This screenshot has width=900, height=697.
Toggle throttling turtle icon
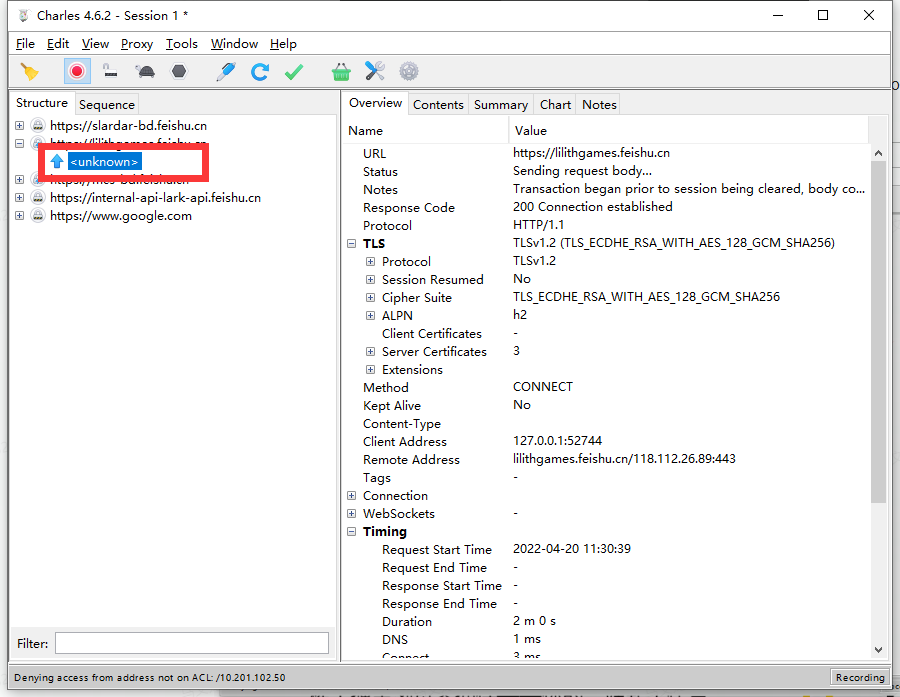click(x=145, y=72)
